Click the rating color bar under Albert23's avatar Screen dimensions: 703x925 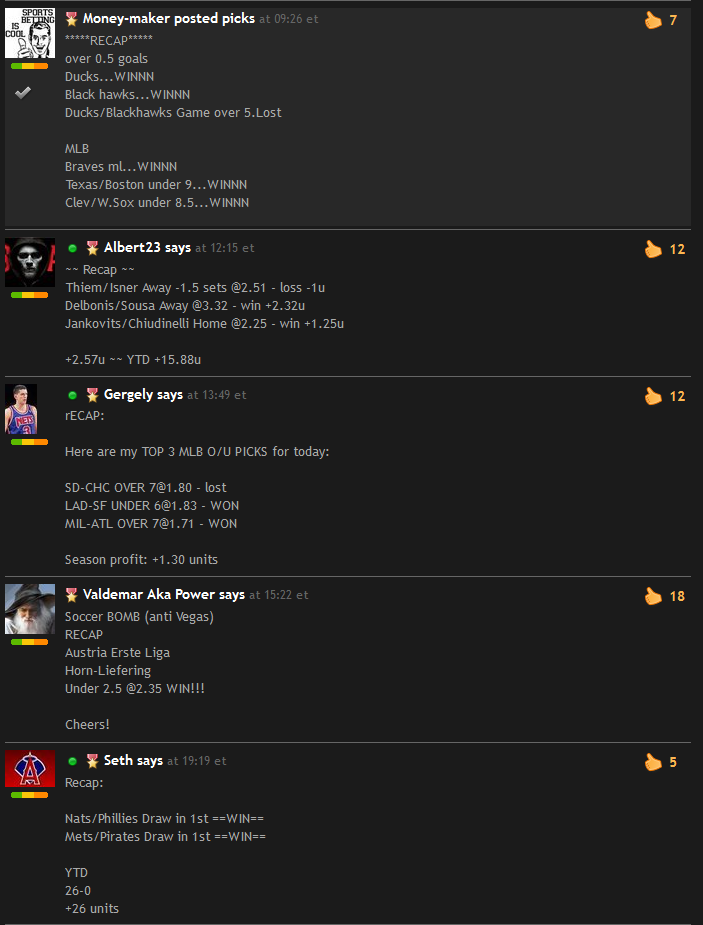(x=29, y=295)
